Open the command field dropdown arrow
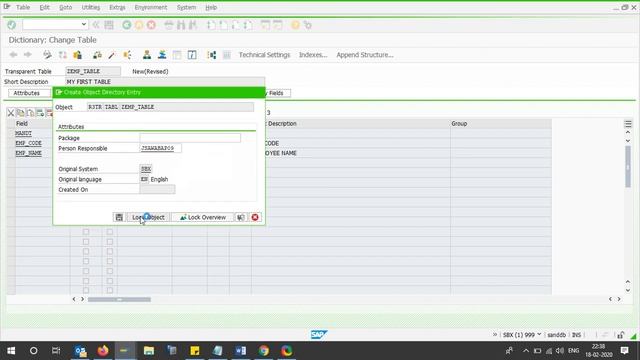This screenshot has height=360, width=640. 83,24
